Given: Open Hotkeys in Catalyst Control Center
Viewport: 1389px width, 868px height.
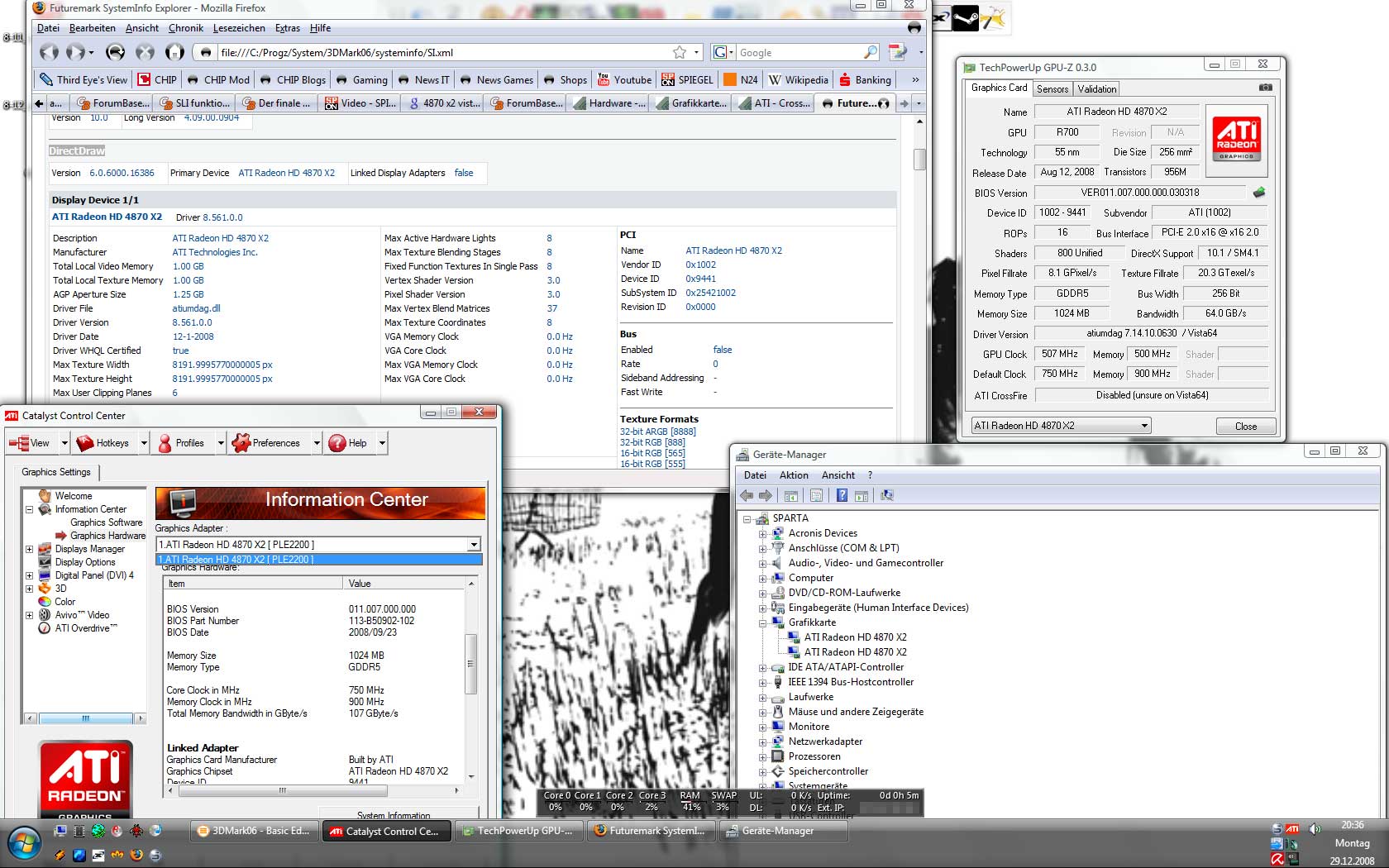Looking at the screenshot, I should point(103,443).
